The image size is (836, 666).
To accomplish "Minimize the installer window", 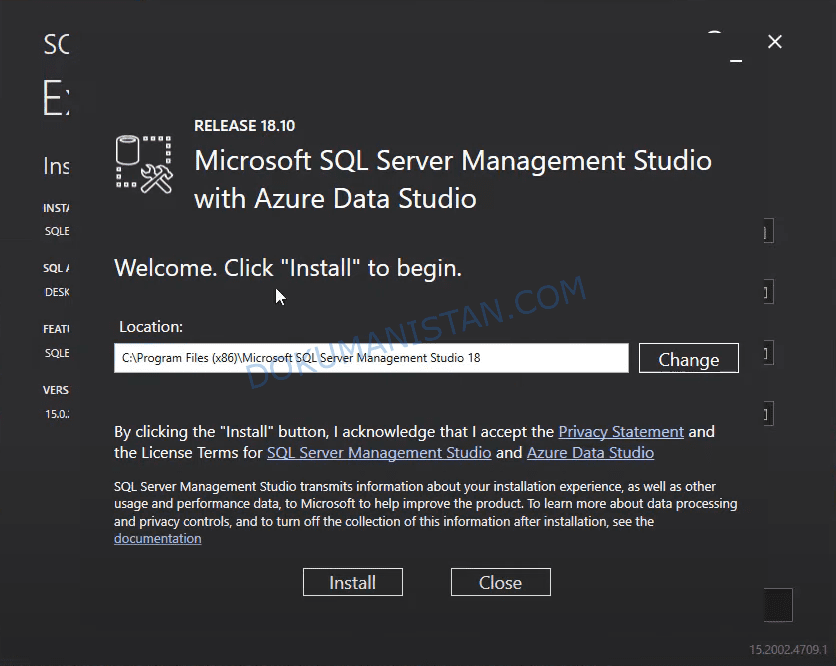I will pyautogui.click(x=736, y=61).
